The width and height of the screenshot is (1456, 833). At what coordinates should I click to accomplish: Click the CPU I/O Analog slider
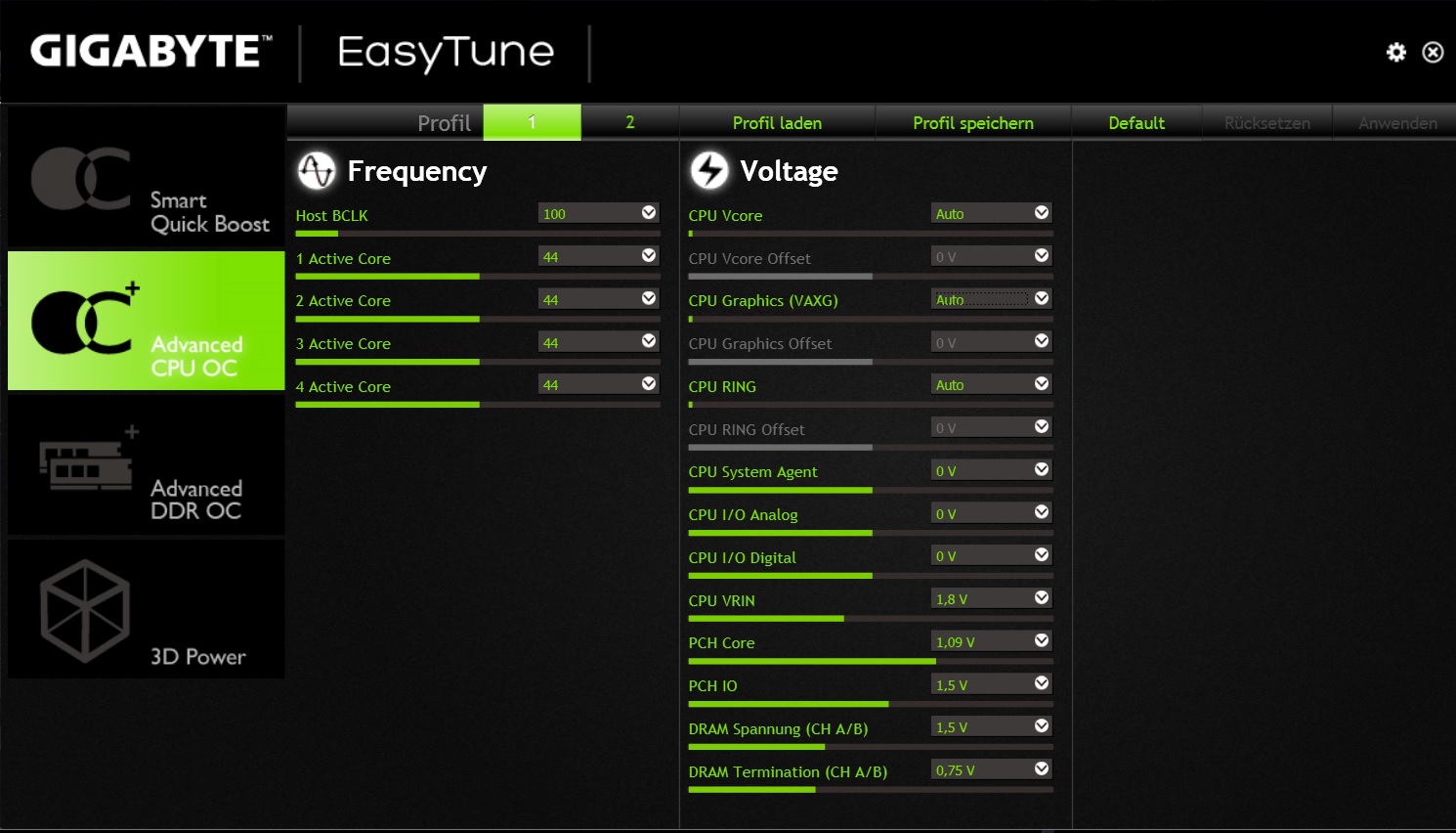pyautogui.click(x=871, y=533)
